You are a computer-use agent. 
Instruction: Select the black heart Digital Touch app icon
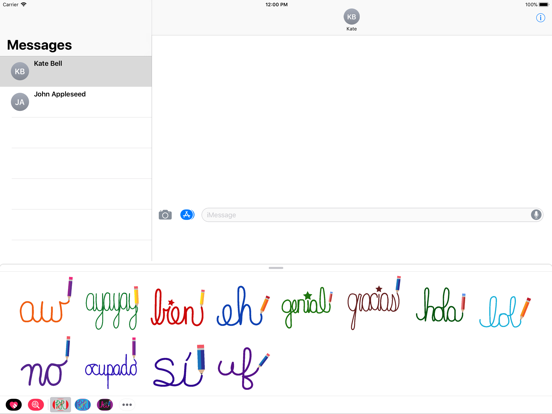point(14,405)
